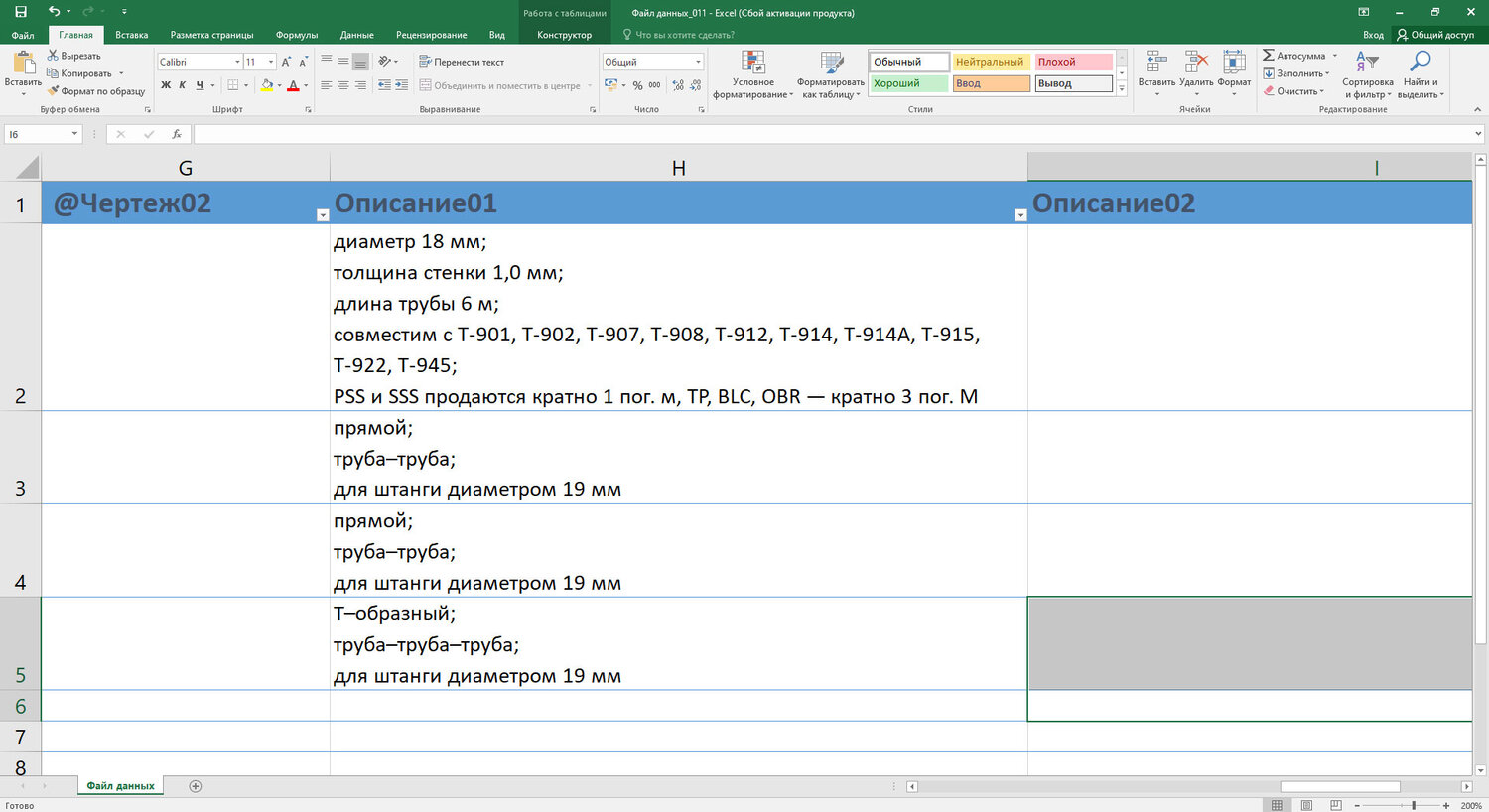Apply red font color
Viewport: 1489px width, 812px height.
(293, 85)
